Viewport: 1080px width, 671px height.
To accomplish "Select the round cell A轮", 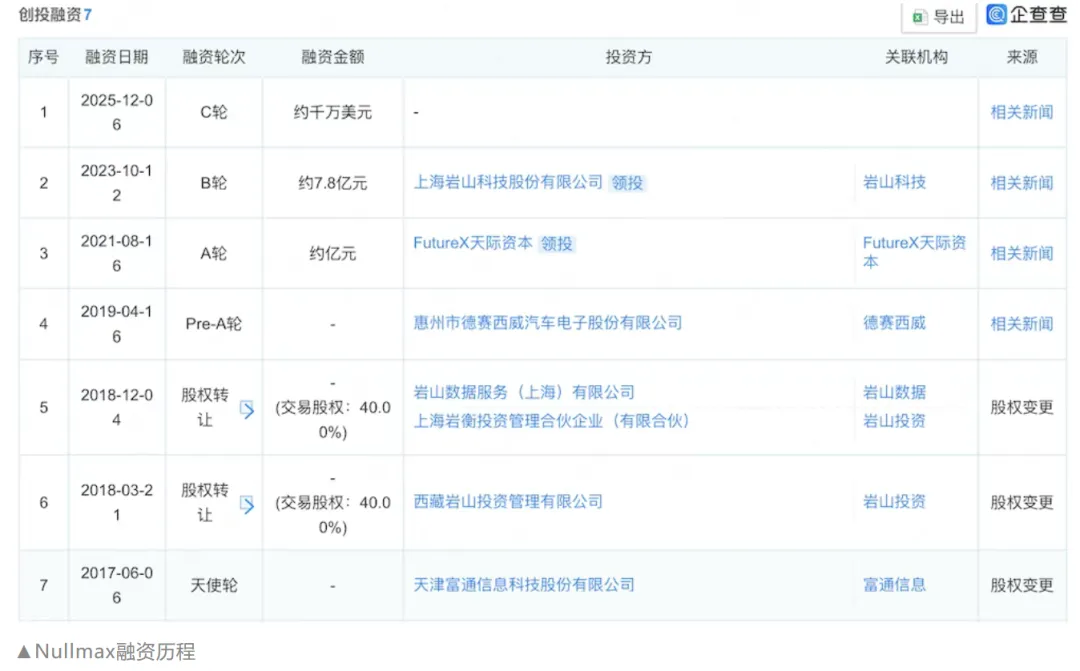I will point(214,254).
